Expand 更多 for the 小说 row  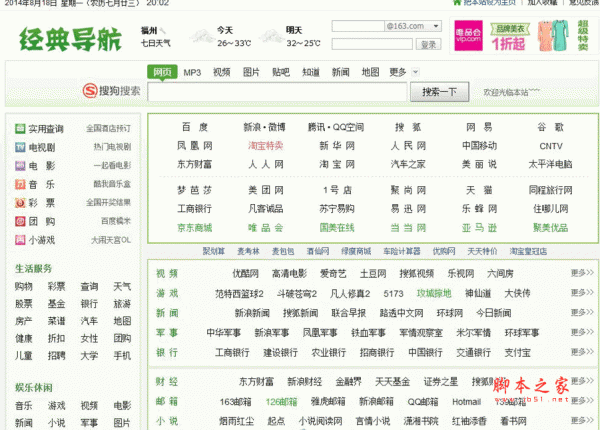[582, 421]
